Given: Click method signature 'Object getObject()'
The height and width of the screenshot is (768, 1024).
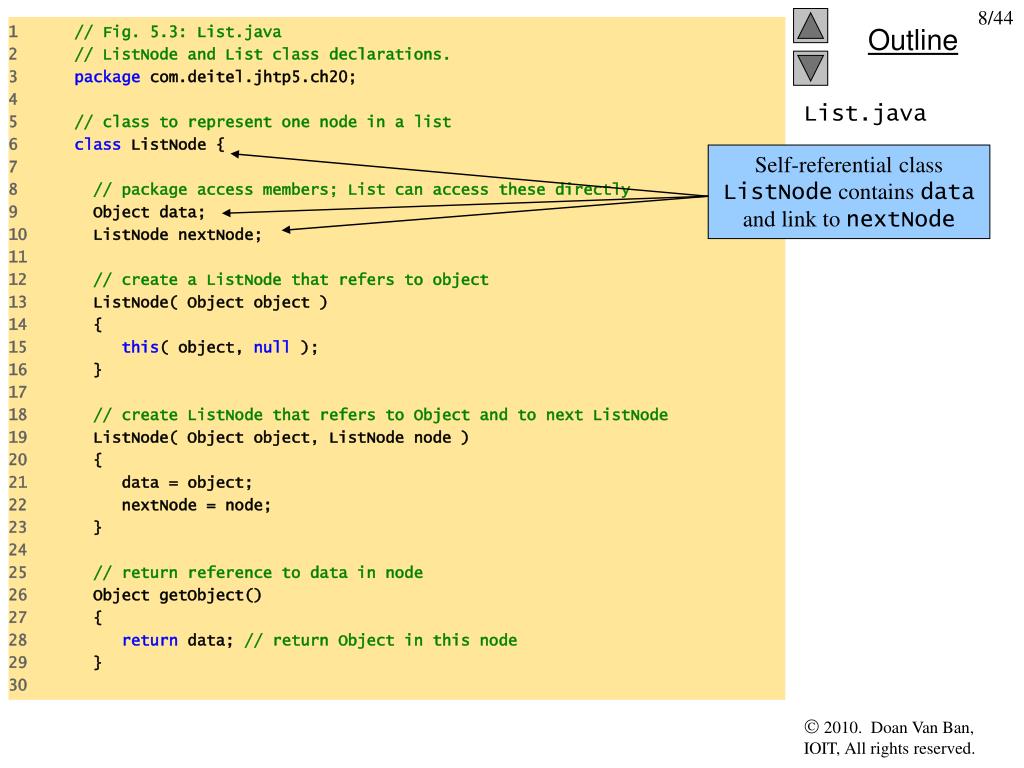Looking at the screenshot, I should pos(177,595).
